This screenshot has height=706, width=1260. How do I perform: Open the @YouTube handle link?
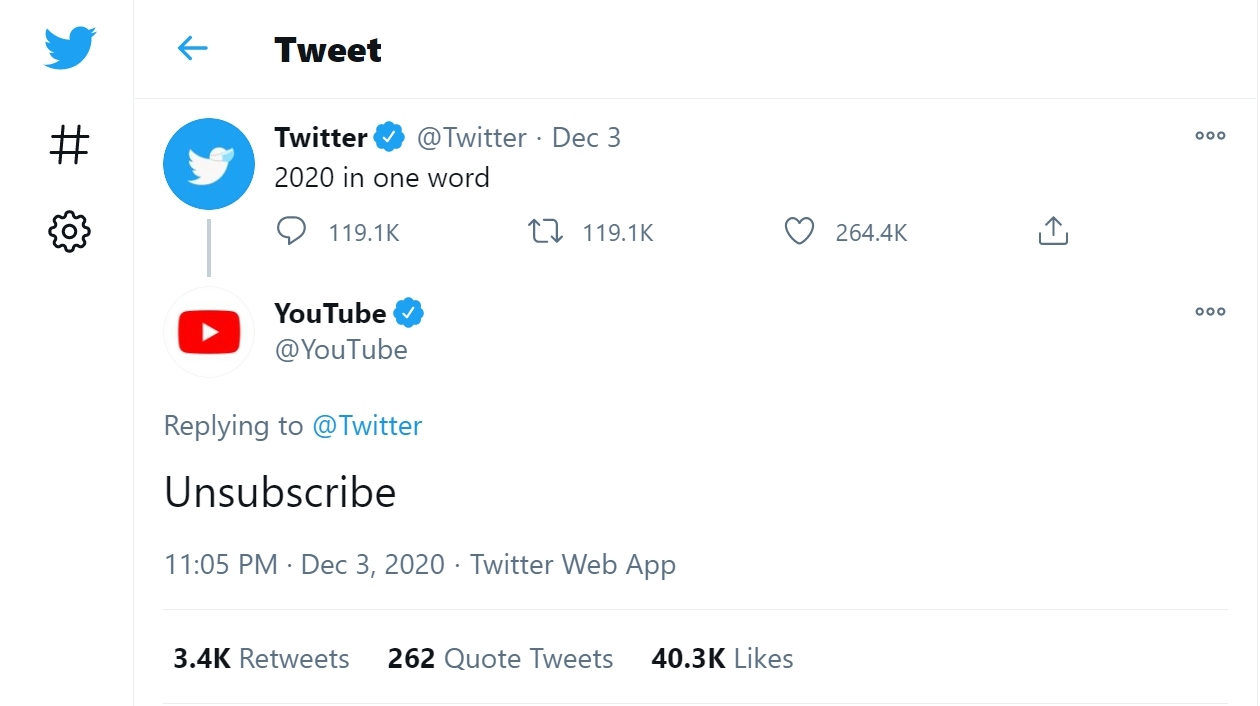tap(341, 350)
